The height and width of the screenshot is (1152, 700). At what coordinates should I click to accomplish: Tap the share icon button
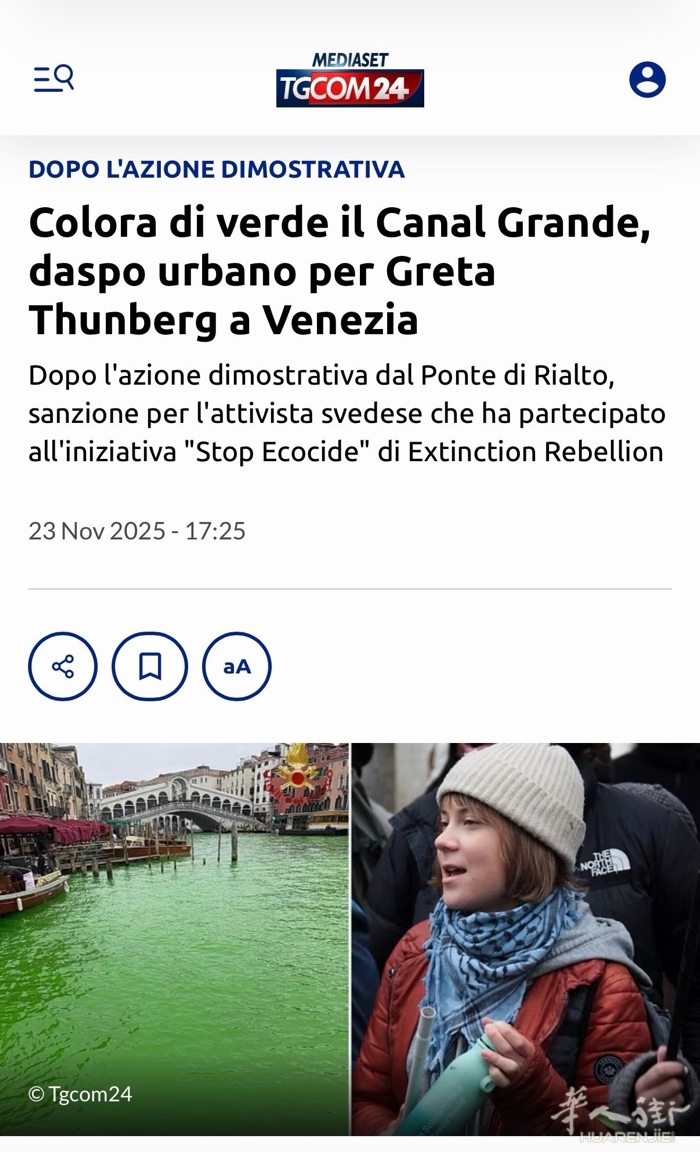tap(62, 666)
